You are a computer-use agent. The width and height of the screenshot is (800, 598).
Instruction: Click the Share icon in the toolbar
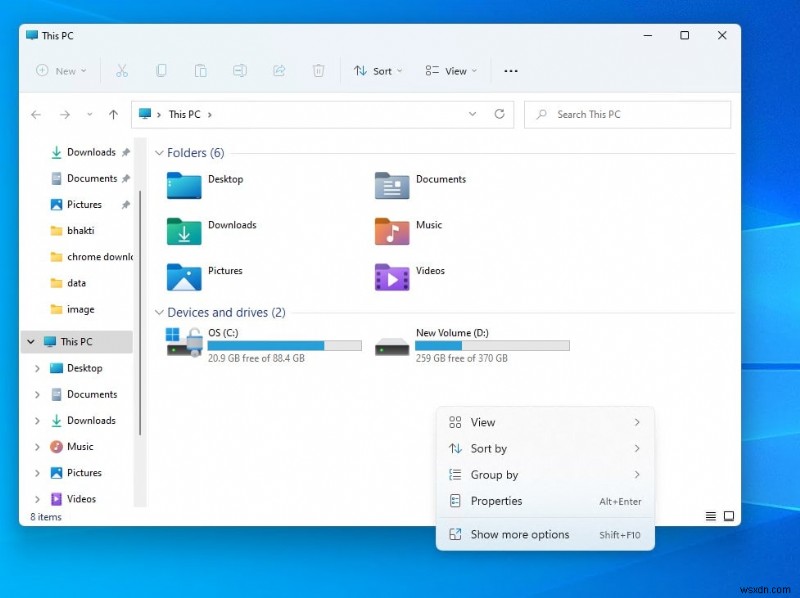pos(279,71)
